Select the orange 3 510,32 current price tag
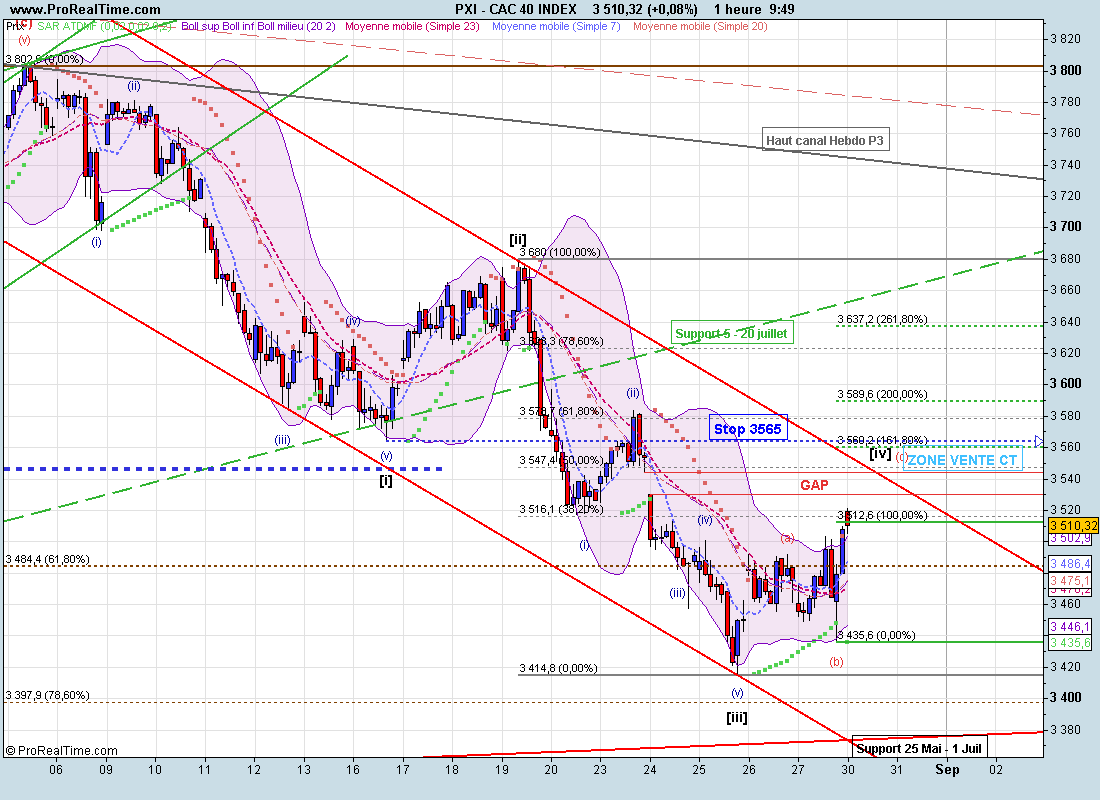The height and width of the screenshot is (800, 1100). click(x=1073, y=525)
